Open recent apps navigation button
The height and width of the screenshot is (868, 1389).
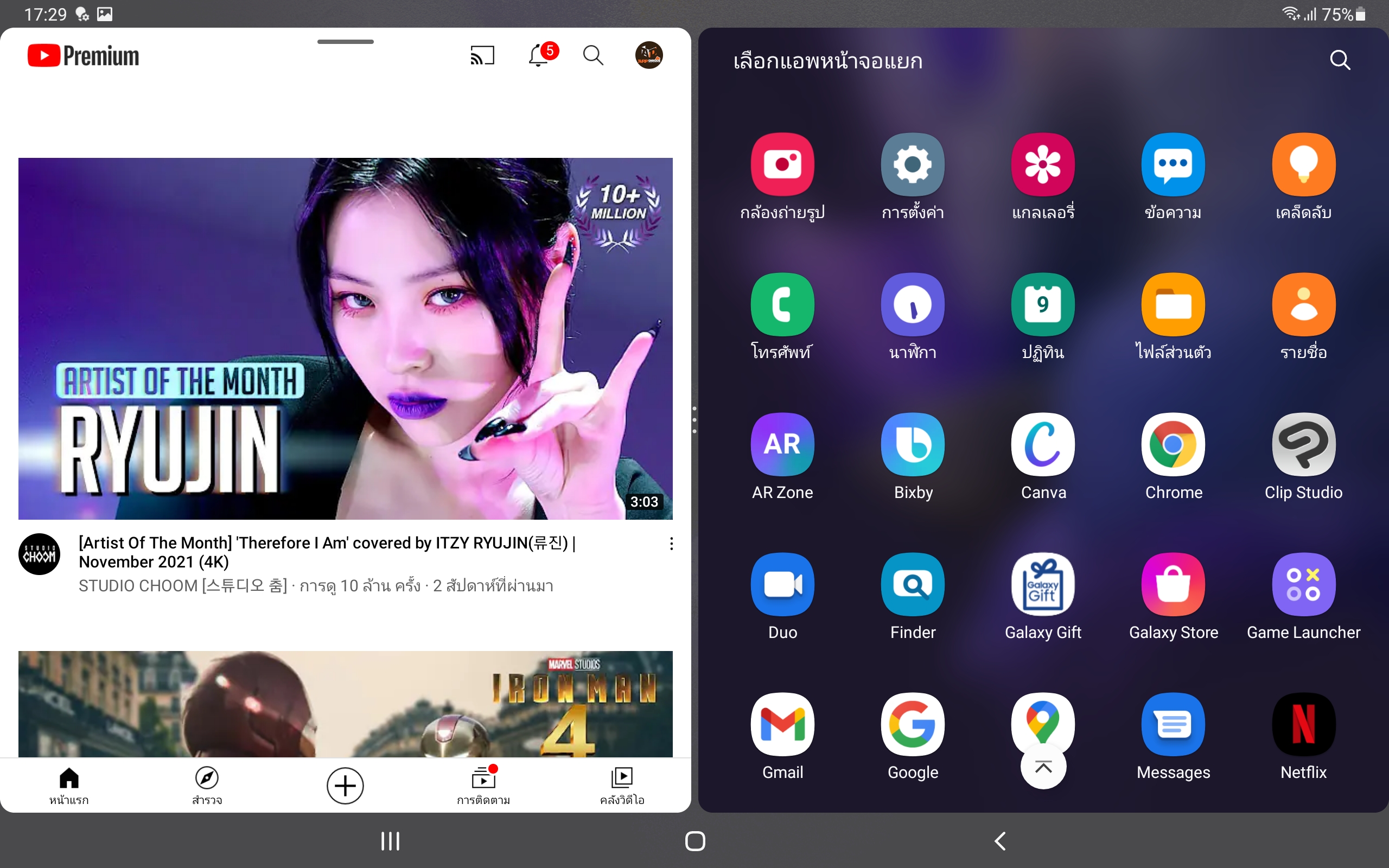click(390, 841)
